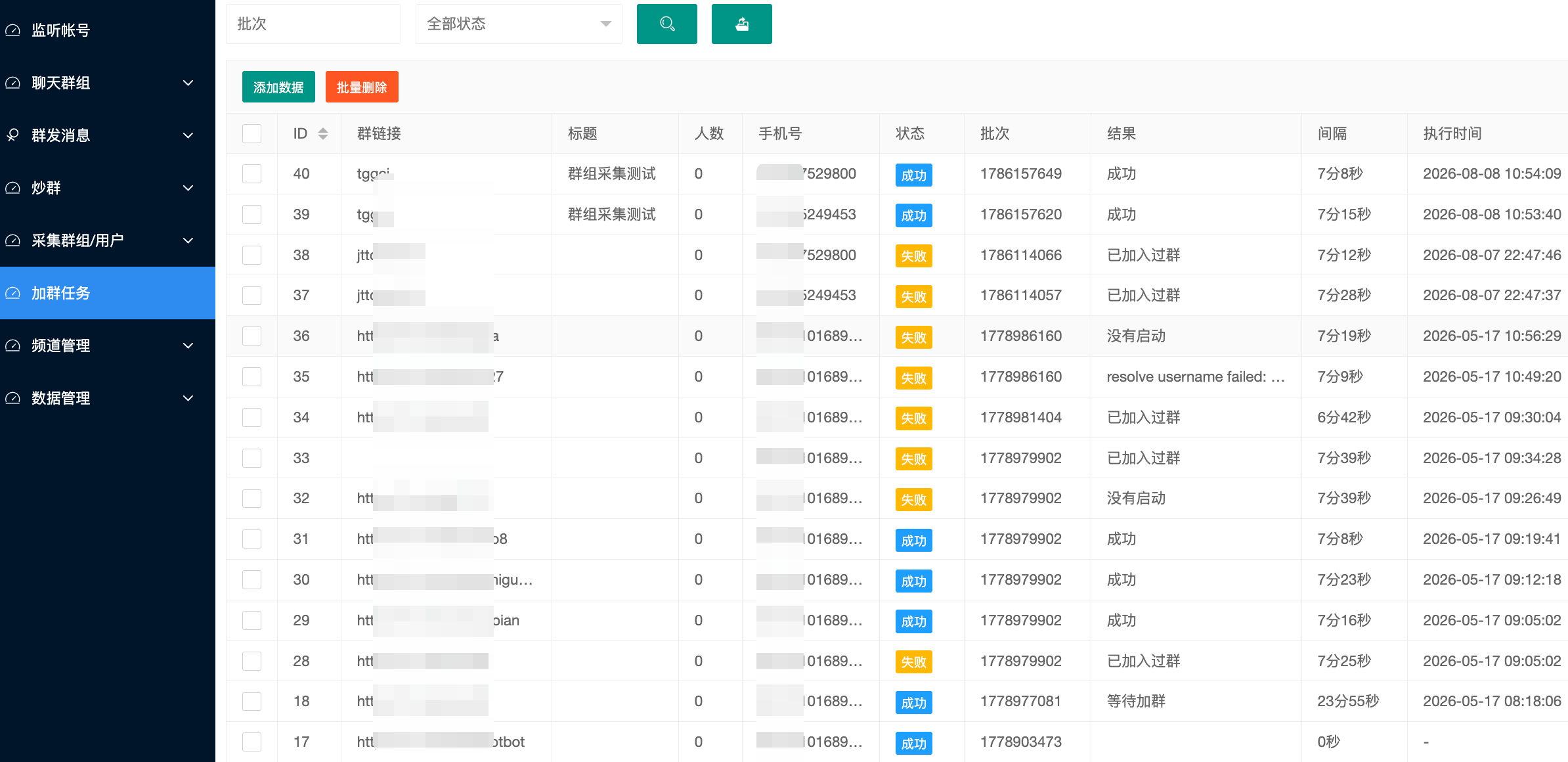This screenshot has height=762, width=1568.
Task: Click the search magnifier button
Action: coord(666,24)
